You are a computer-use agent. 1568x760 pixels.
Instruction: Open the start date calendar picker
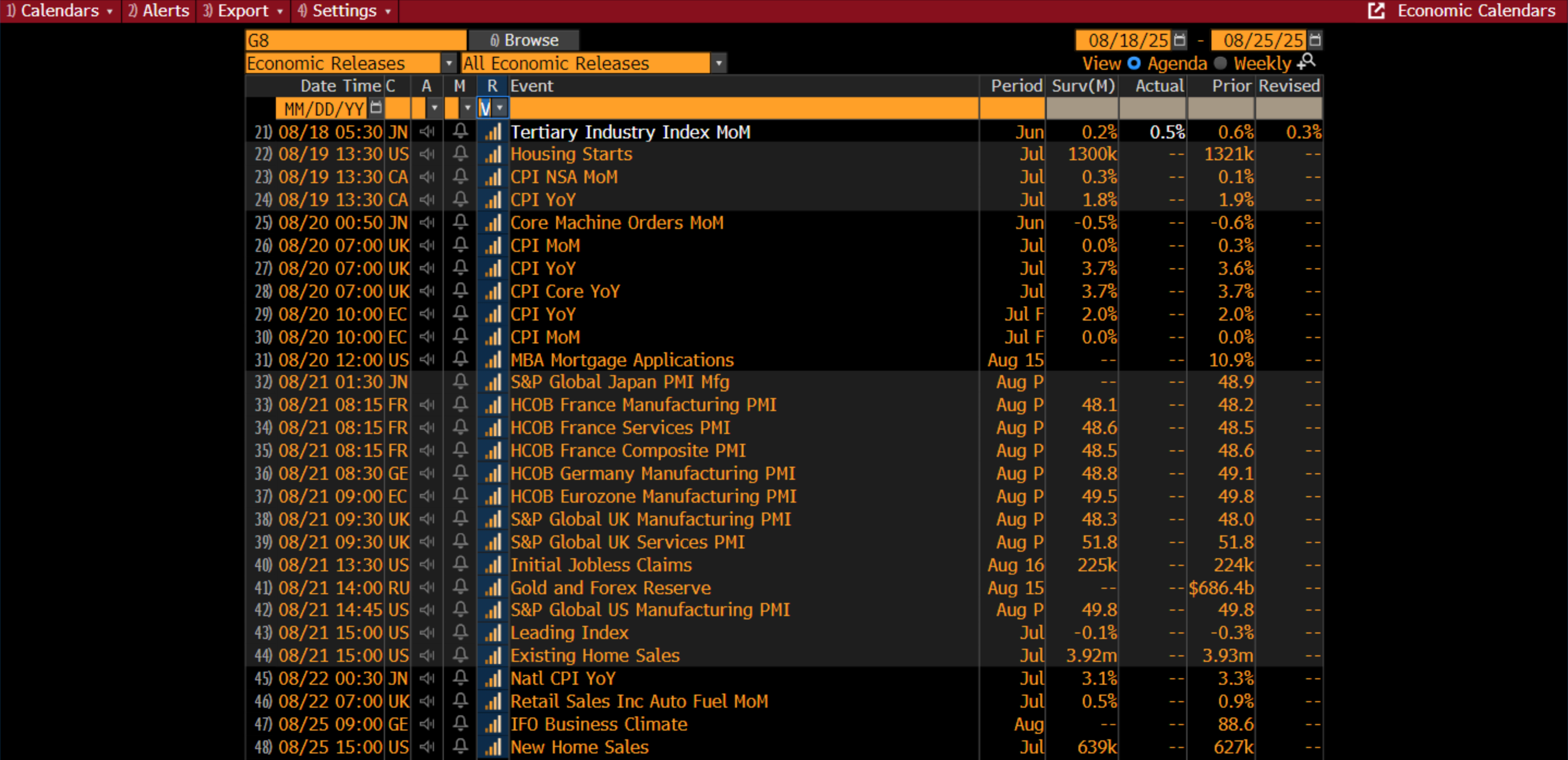[x=1179, y=40]
